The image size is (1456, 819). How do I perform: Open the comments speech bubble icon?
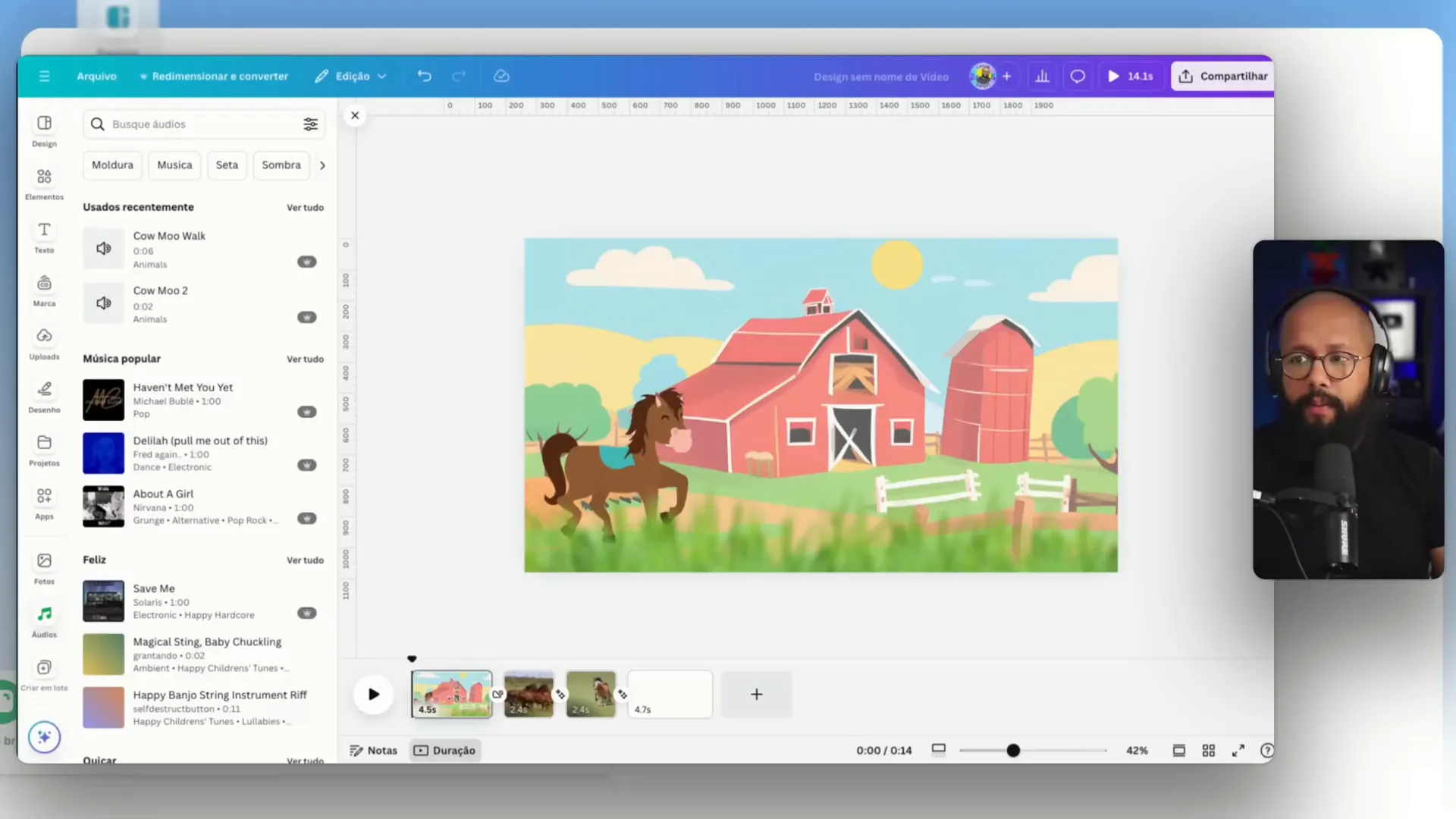[1077, 76]
